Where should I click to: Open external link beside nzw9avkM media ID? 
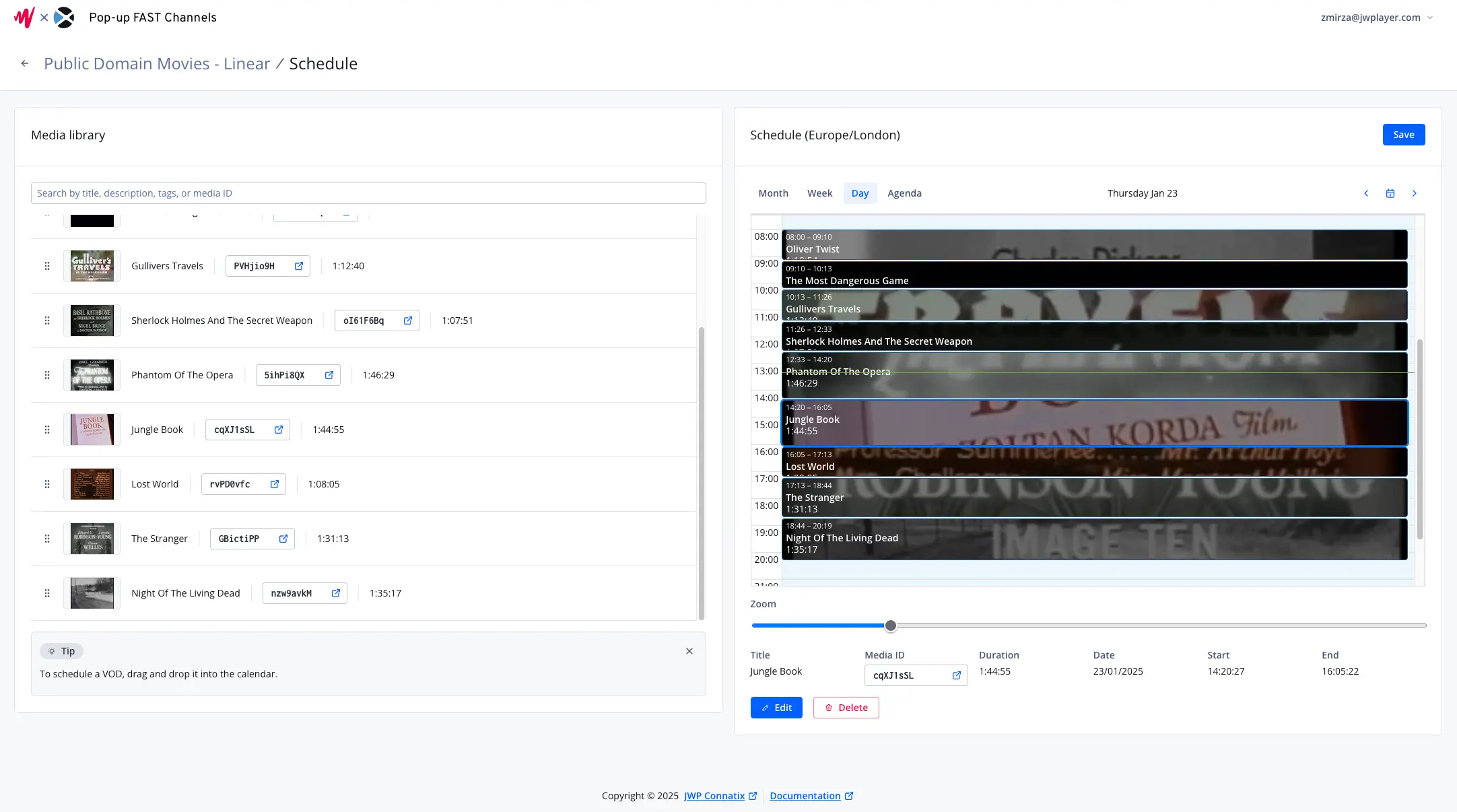tap(335, 593)
